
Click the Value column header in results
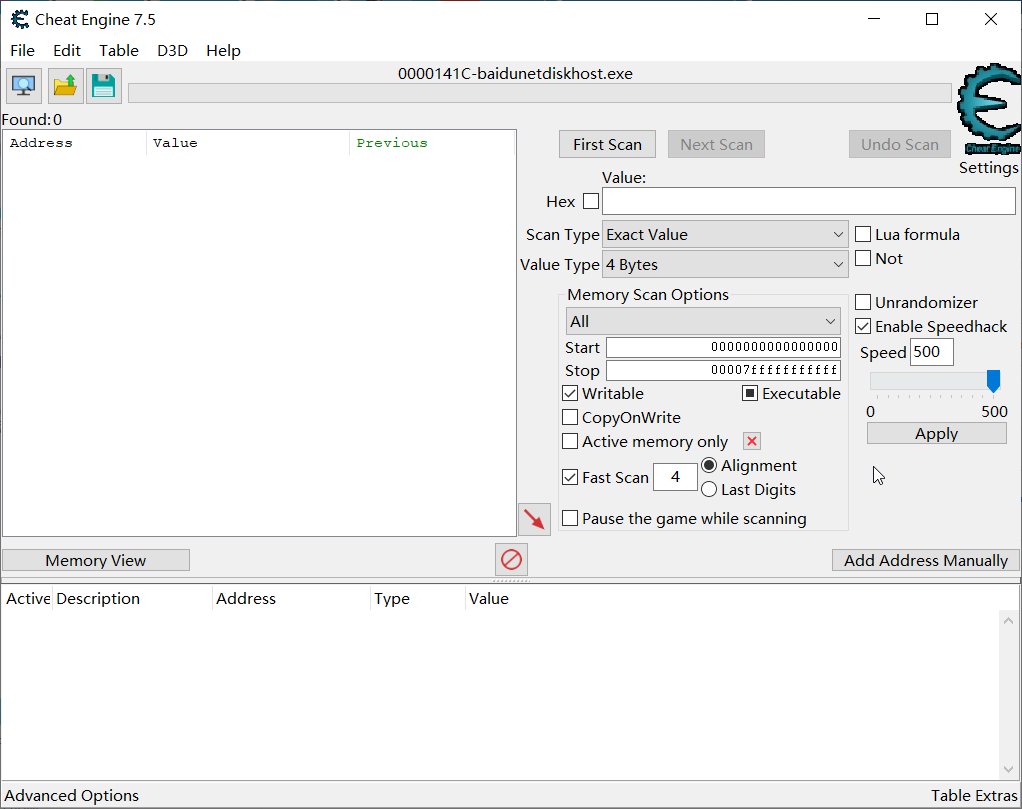(x=248, y=143)
